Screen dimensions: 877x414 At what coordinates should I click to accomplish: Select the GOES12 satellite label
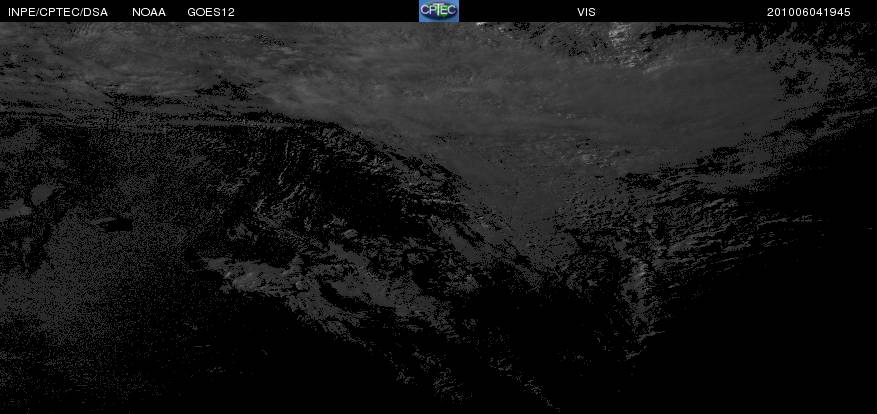point(211,12)
